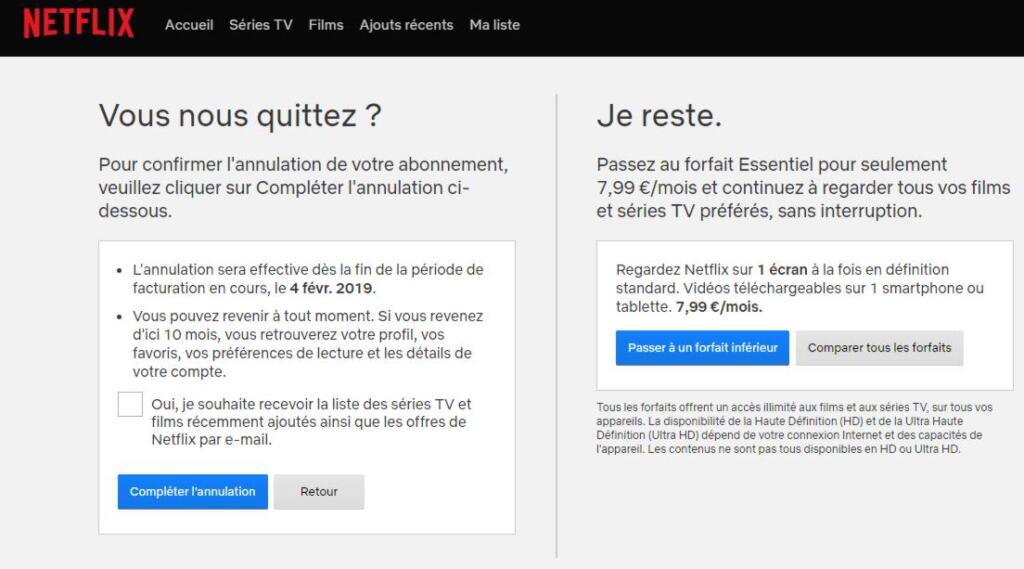Click the 'Tous les forfaits offrent' fine print
Screen dimensions: 1024x569
[x=794, y=428]
